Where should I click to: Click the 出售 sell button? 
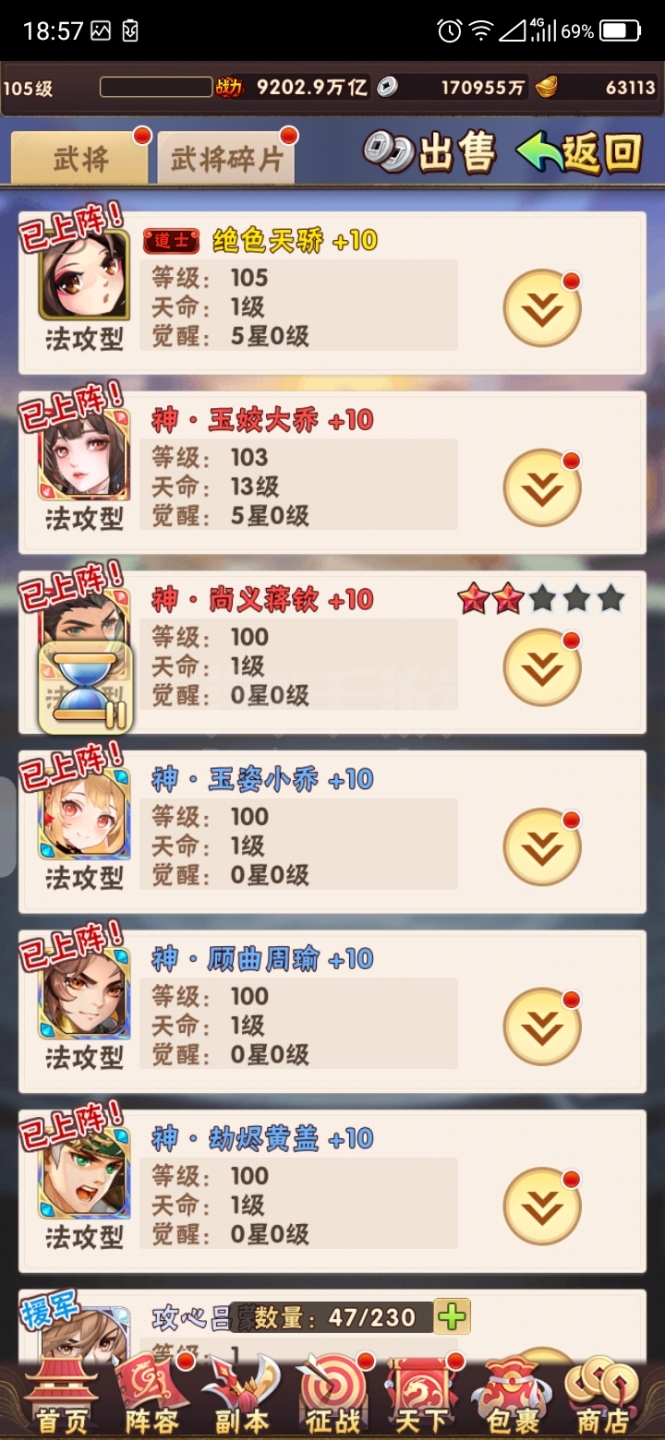coord(430,153)
